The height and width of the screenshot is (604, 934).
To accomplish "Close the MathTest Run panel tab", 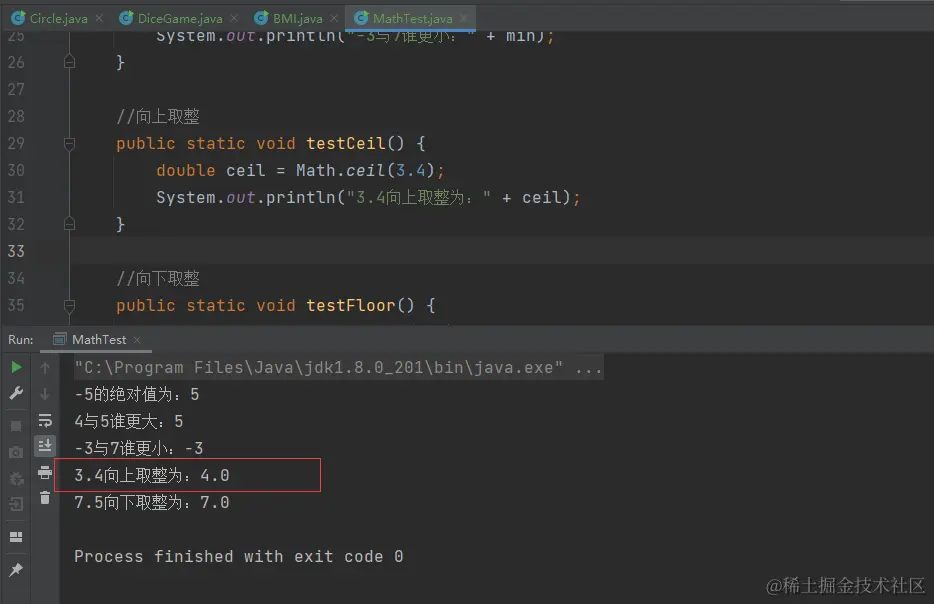I will tap(137, 340).
